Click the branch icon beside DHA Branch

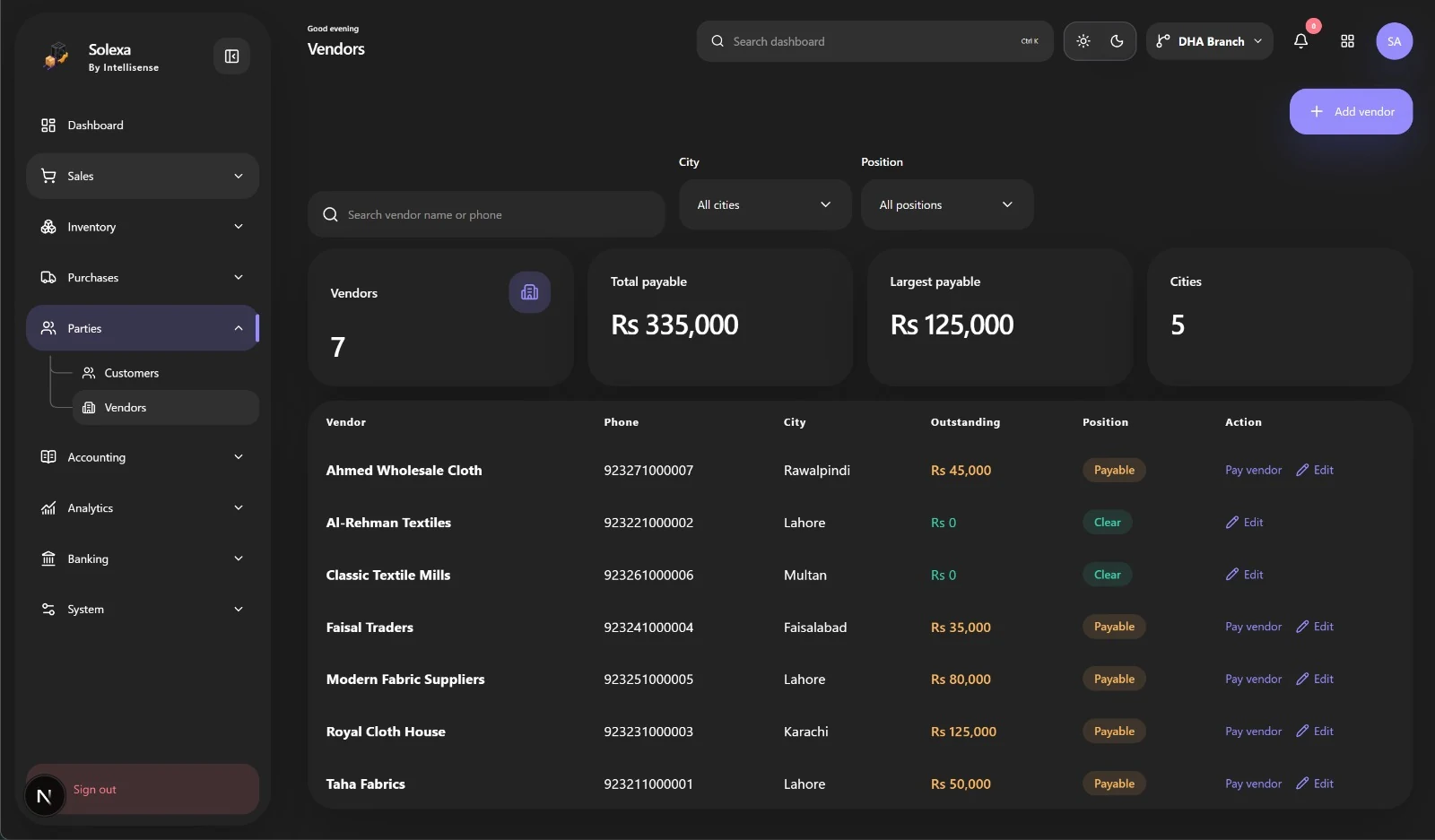pyautogui.click(x=1162, y=41)
